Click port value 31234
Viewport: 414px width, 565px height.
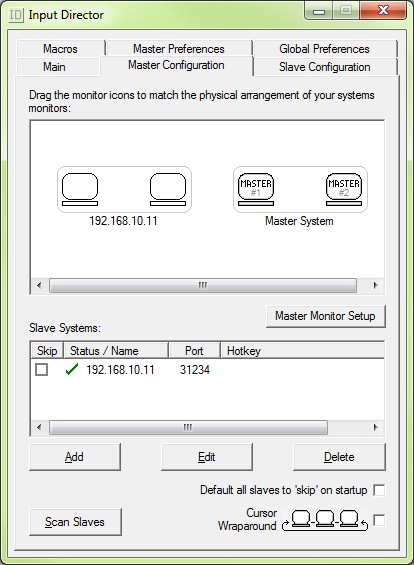pos(195,370)
